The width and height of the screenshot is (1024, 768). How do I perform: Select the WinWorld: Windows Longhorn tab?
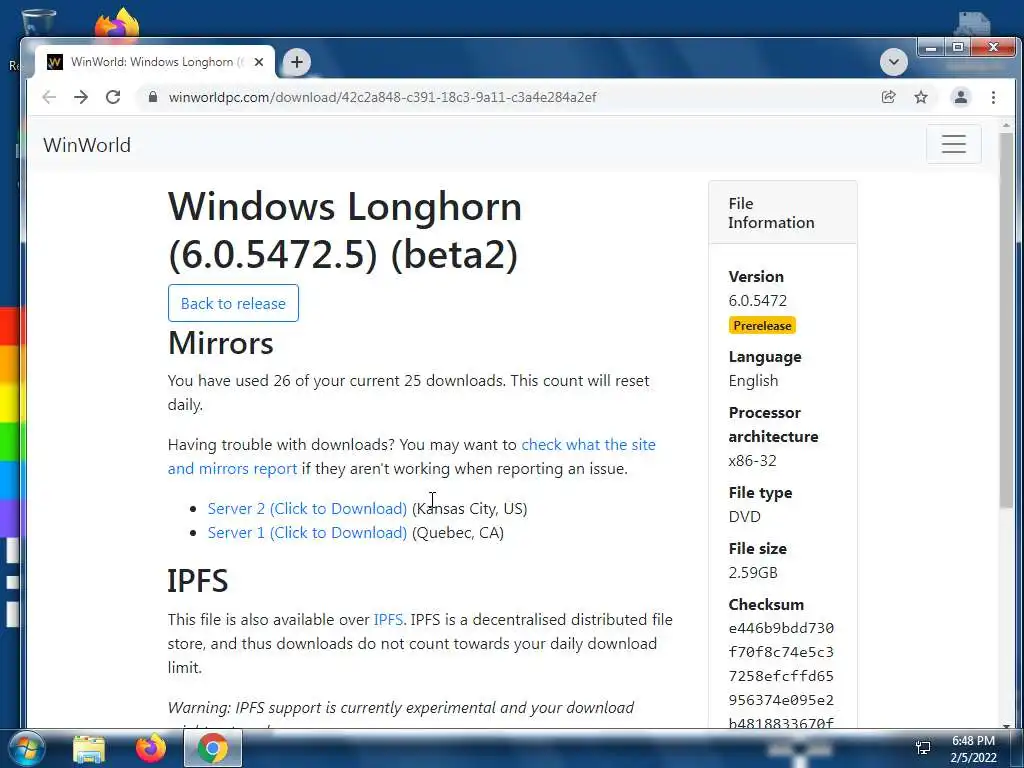coord(154,62)
